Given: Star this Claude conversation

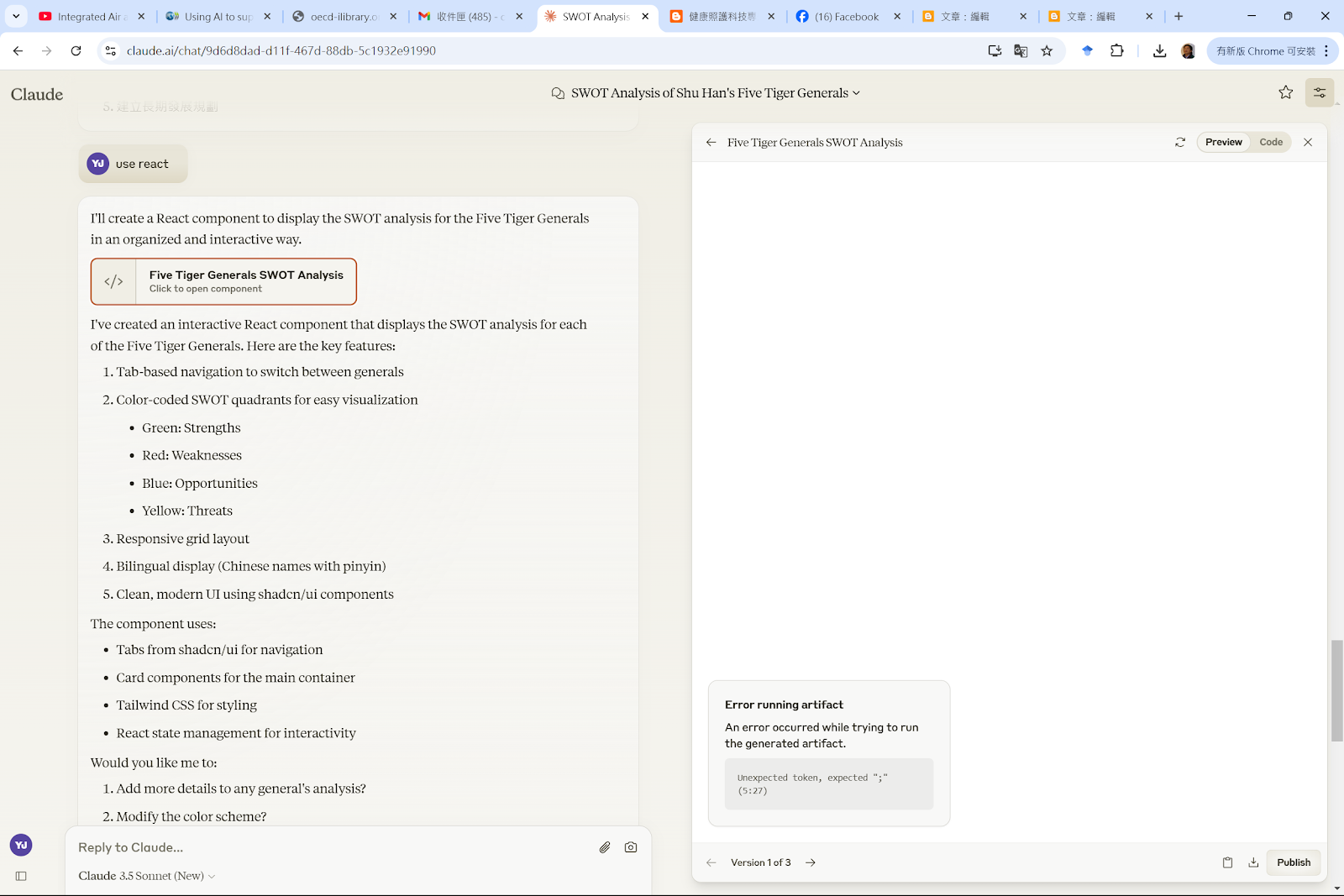Looking at the screenshot, I should tap(1285, 92).
